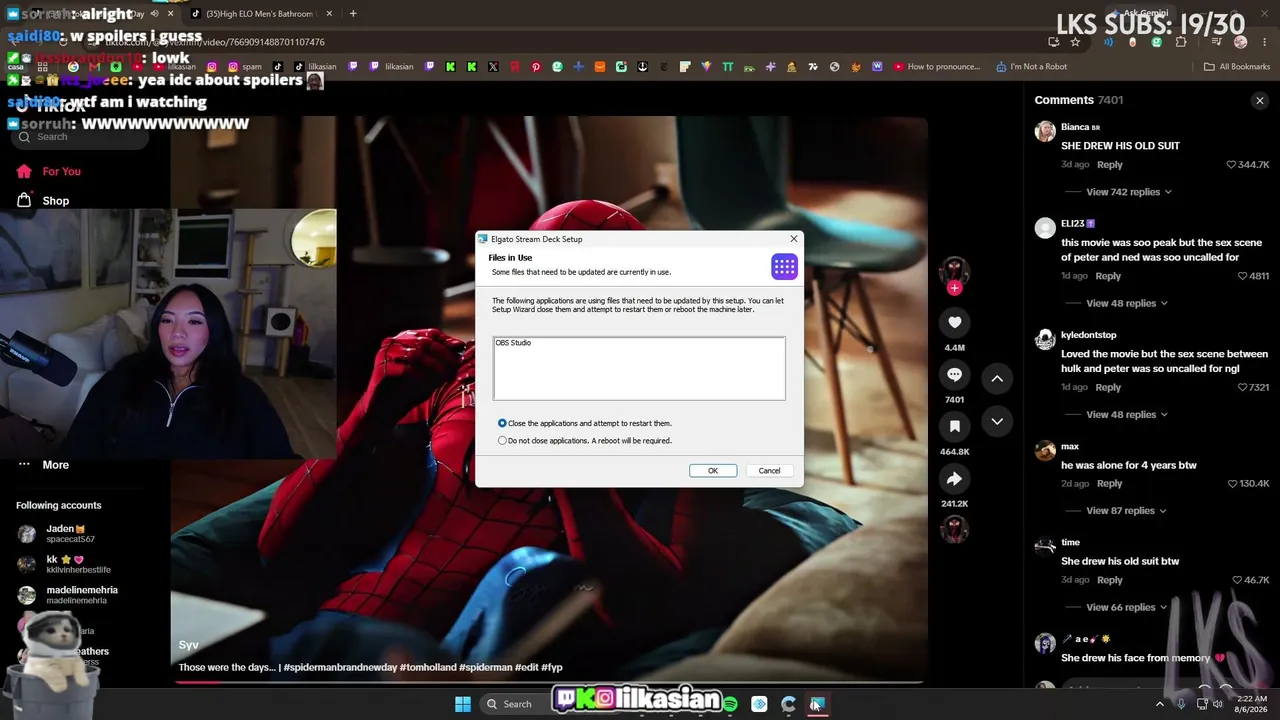Screen dimensions: 1280x720
Task: Open the volume control in system tray
Action: [x=1217, y=704]
